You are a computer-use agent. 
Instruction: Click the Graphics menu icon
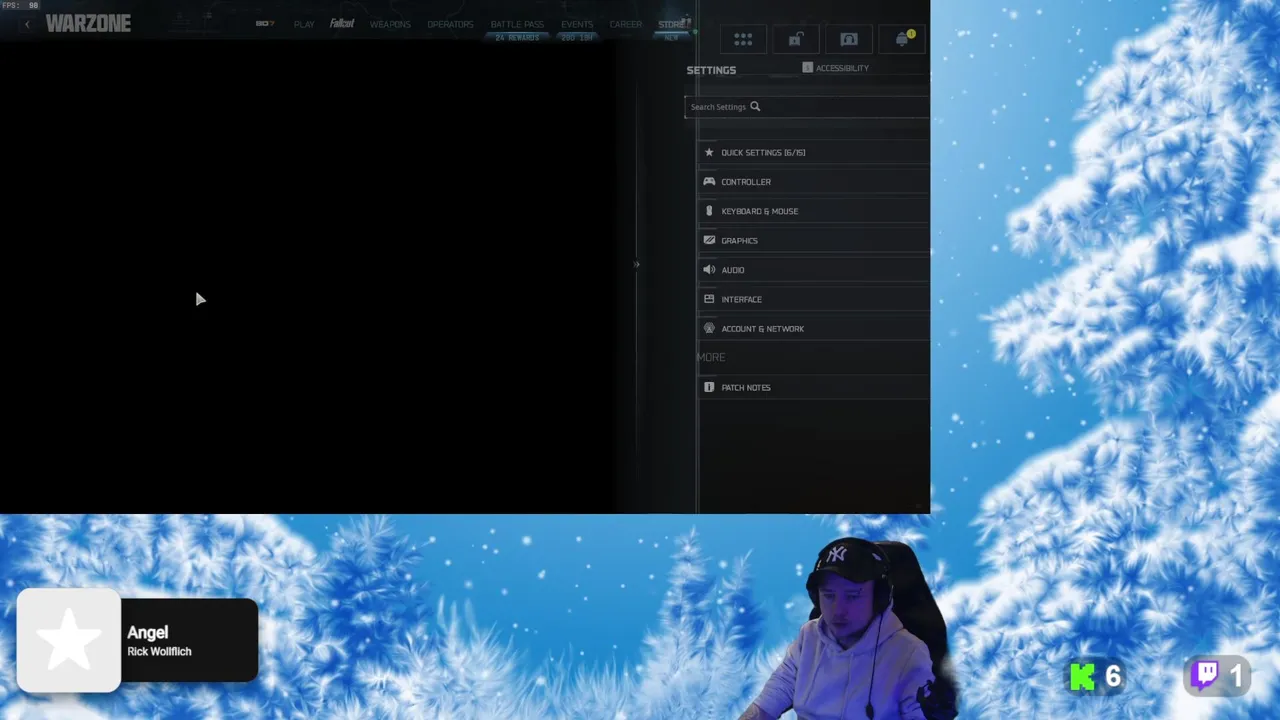pos(709,240)
